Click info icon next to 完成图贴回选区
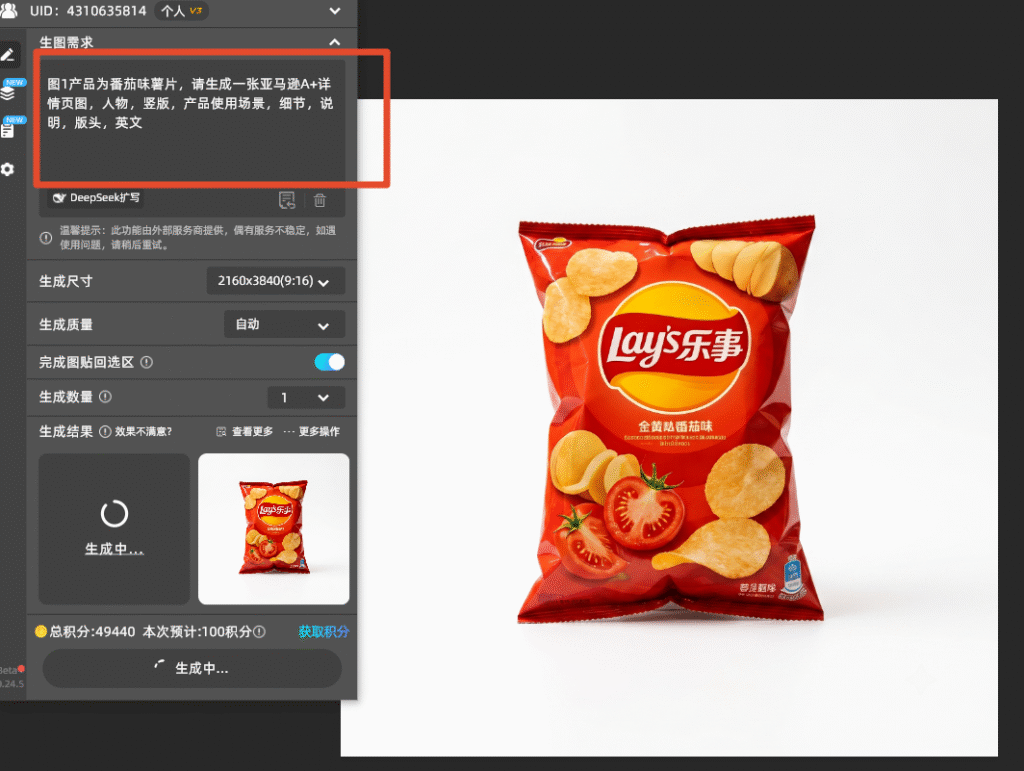Viewport: 1024px width, 771px height. [147, 362]
